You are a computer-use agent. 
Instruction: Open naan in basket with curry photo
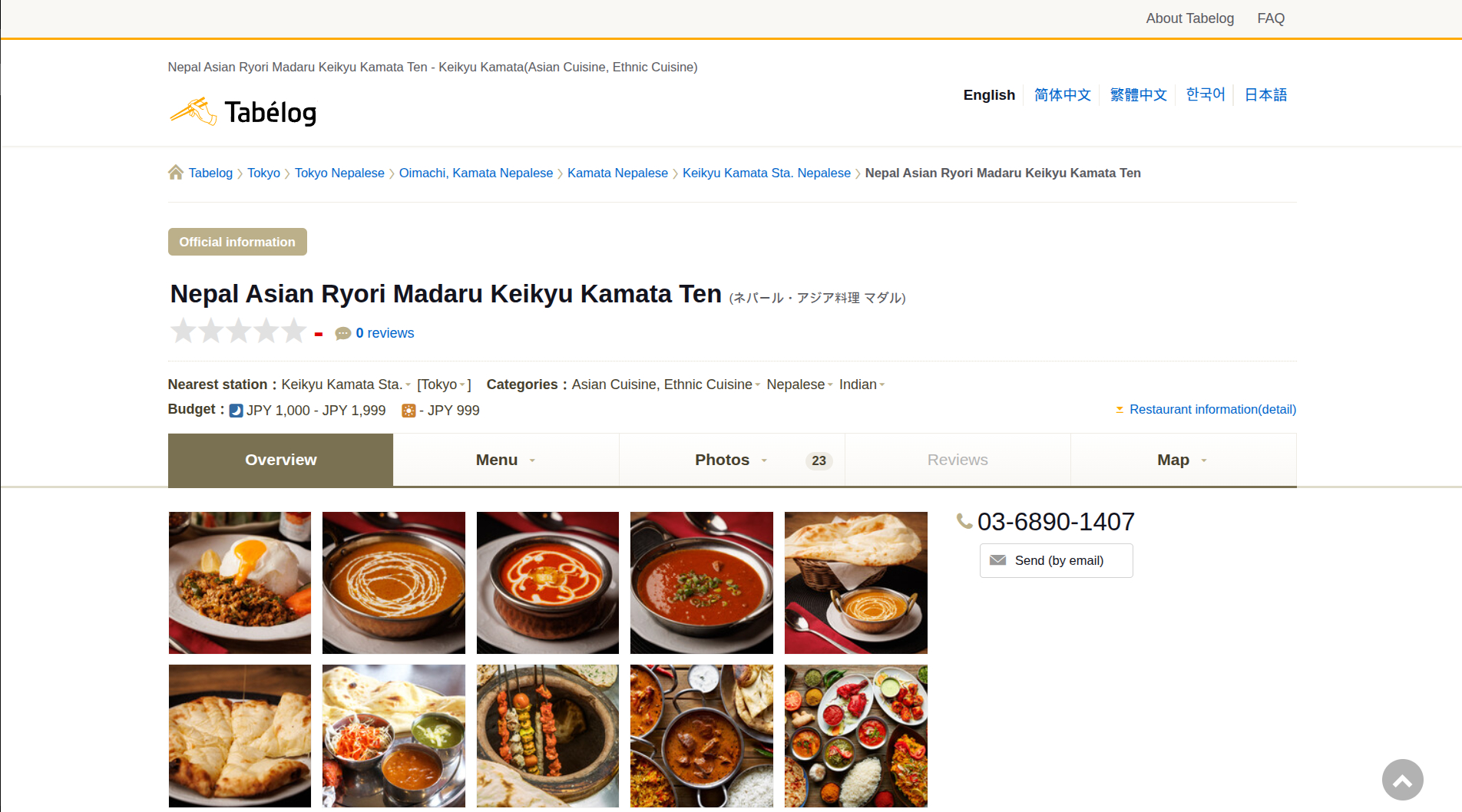[856, 583]
